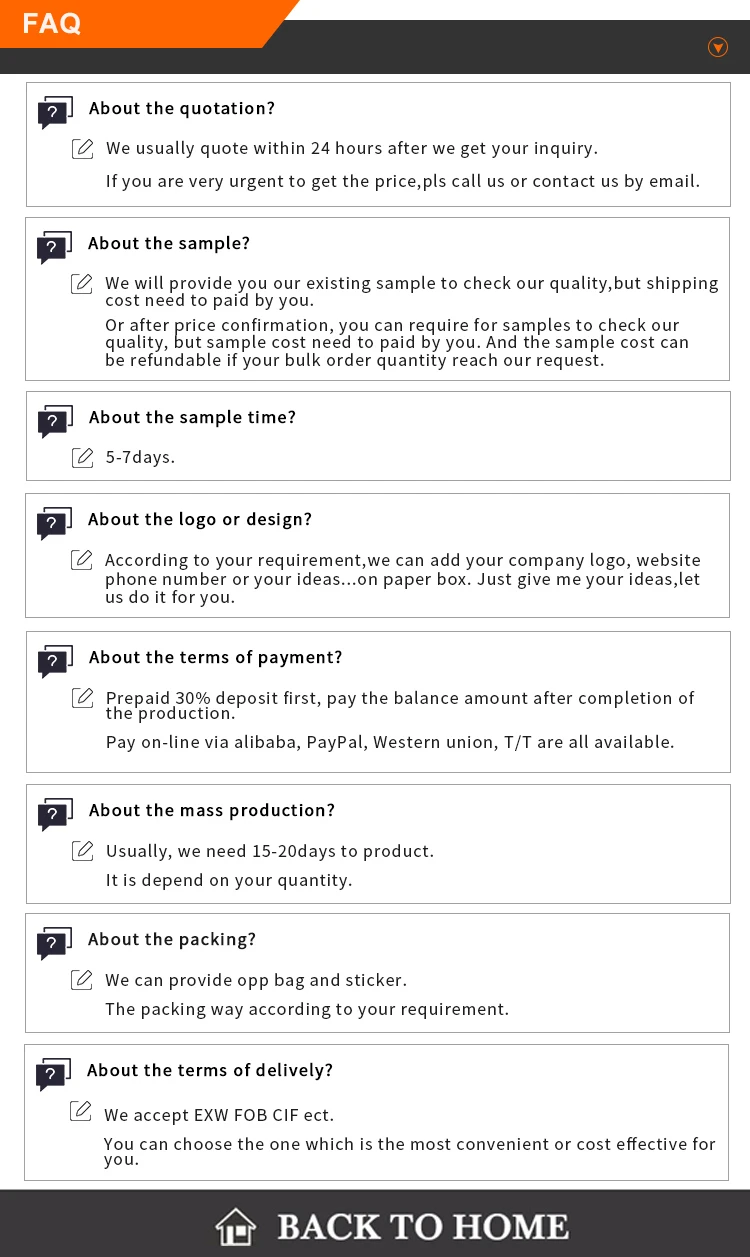Viewport: 750px width, 1257px height.
Task: Open the 'About the mass production?' FAQ item
Action: pyautogui.click(x=211, y=810)
